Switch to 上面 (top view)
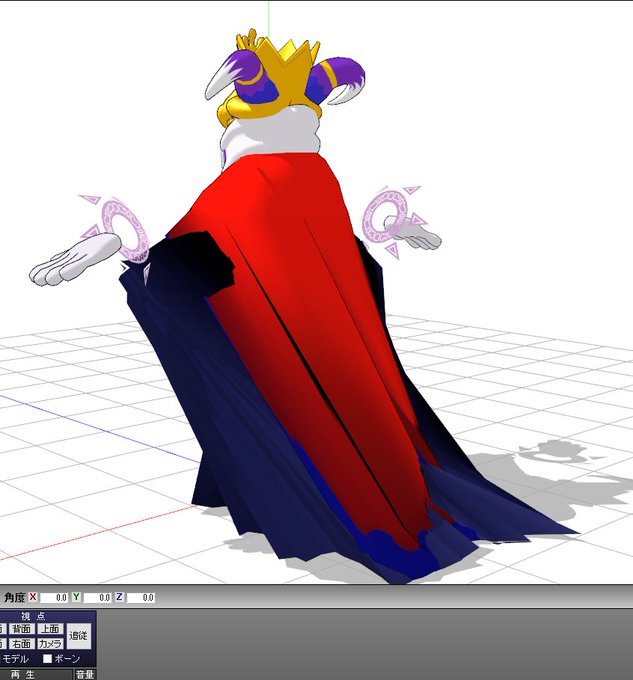Screen dimensions: 633x680 click(50, 629)
